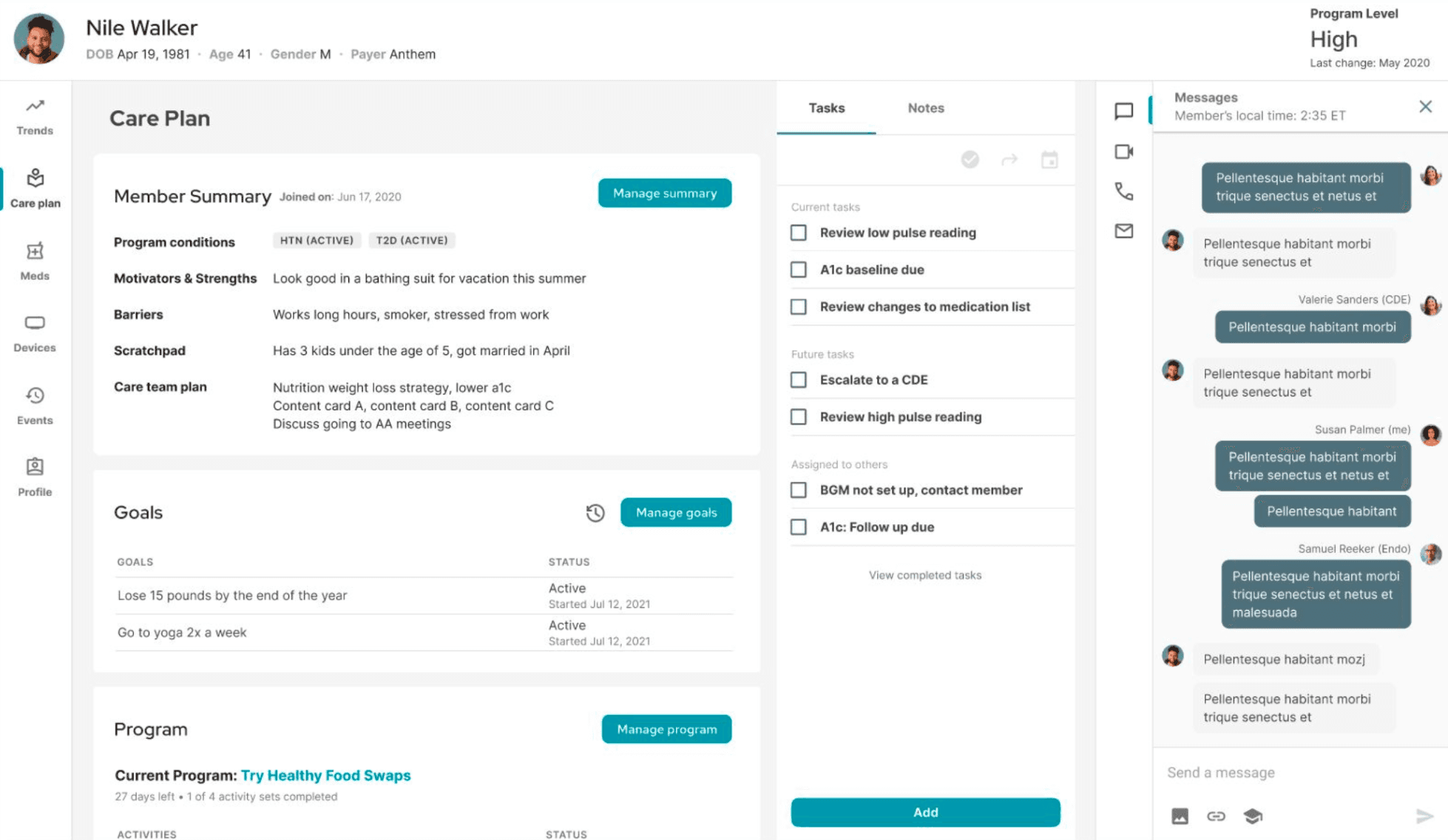Start a video call with member

coord(1123,152)
